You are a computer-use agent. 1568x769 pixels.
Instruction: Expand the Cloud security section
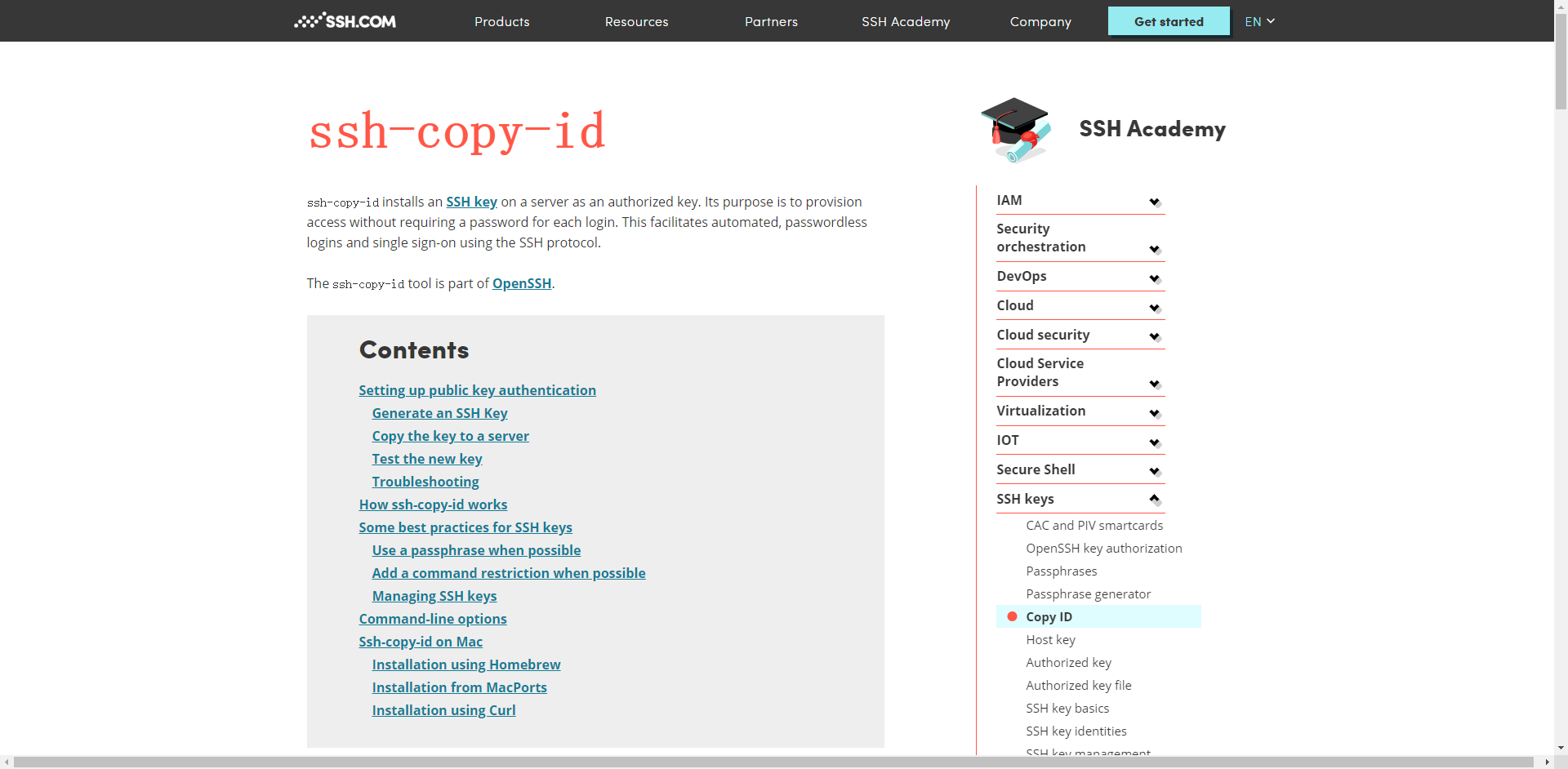pos(1155,336)
